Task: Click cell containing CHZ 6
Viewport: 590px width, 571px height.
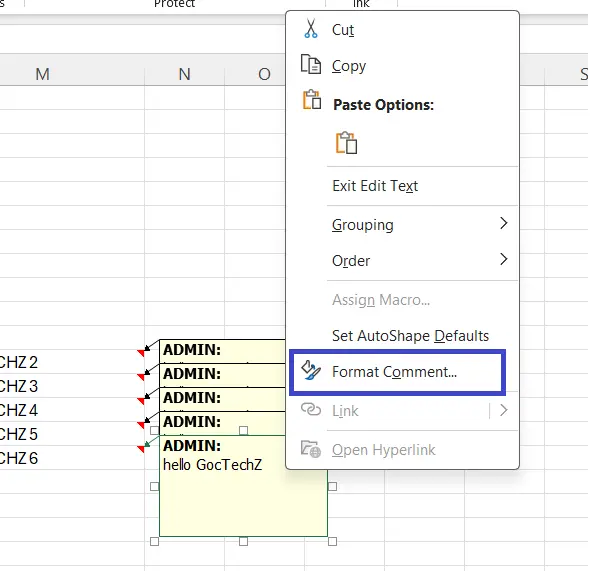Action: (71, 458)
